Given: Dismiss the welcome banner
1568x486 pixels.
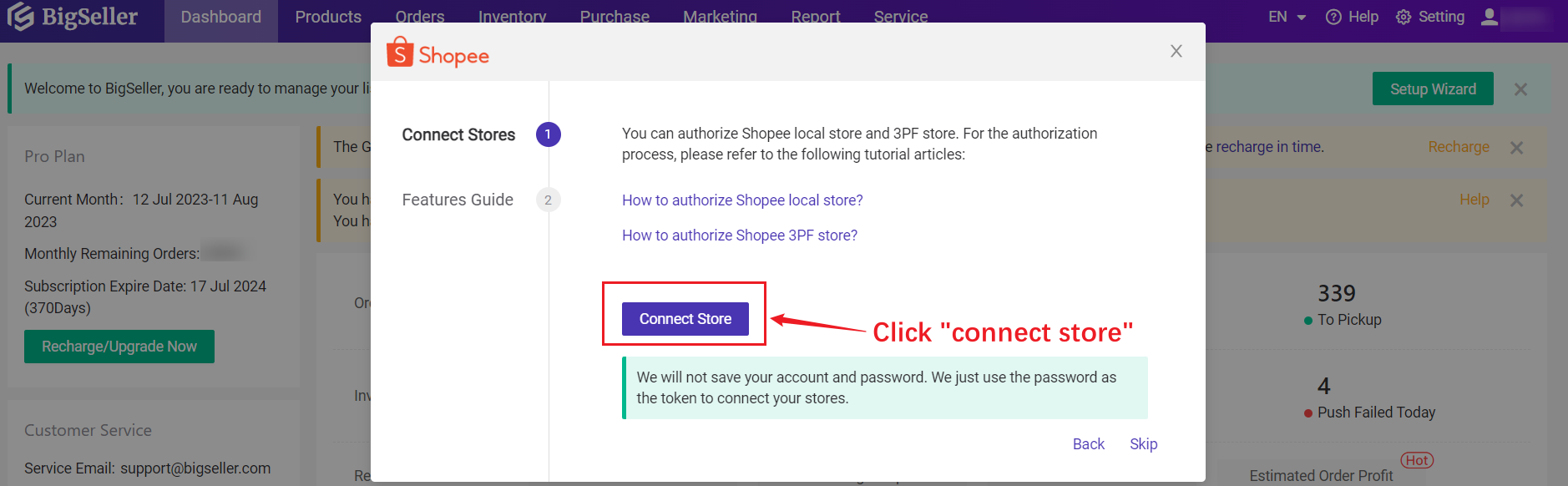Looking at the screenshot, I should [1521, 89].
